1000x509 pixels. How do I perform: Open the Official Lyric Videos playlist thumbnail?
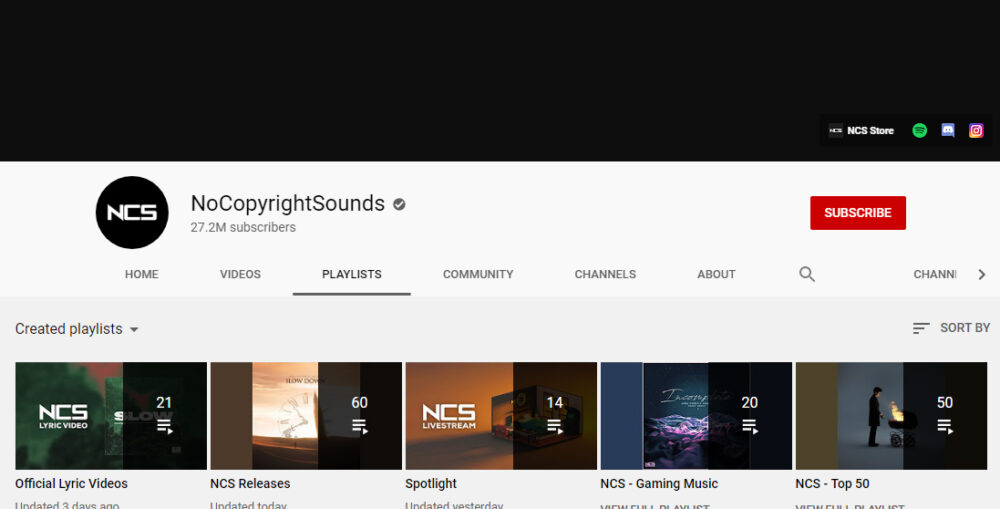tap(111, 416)
